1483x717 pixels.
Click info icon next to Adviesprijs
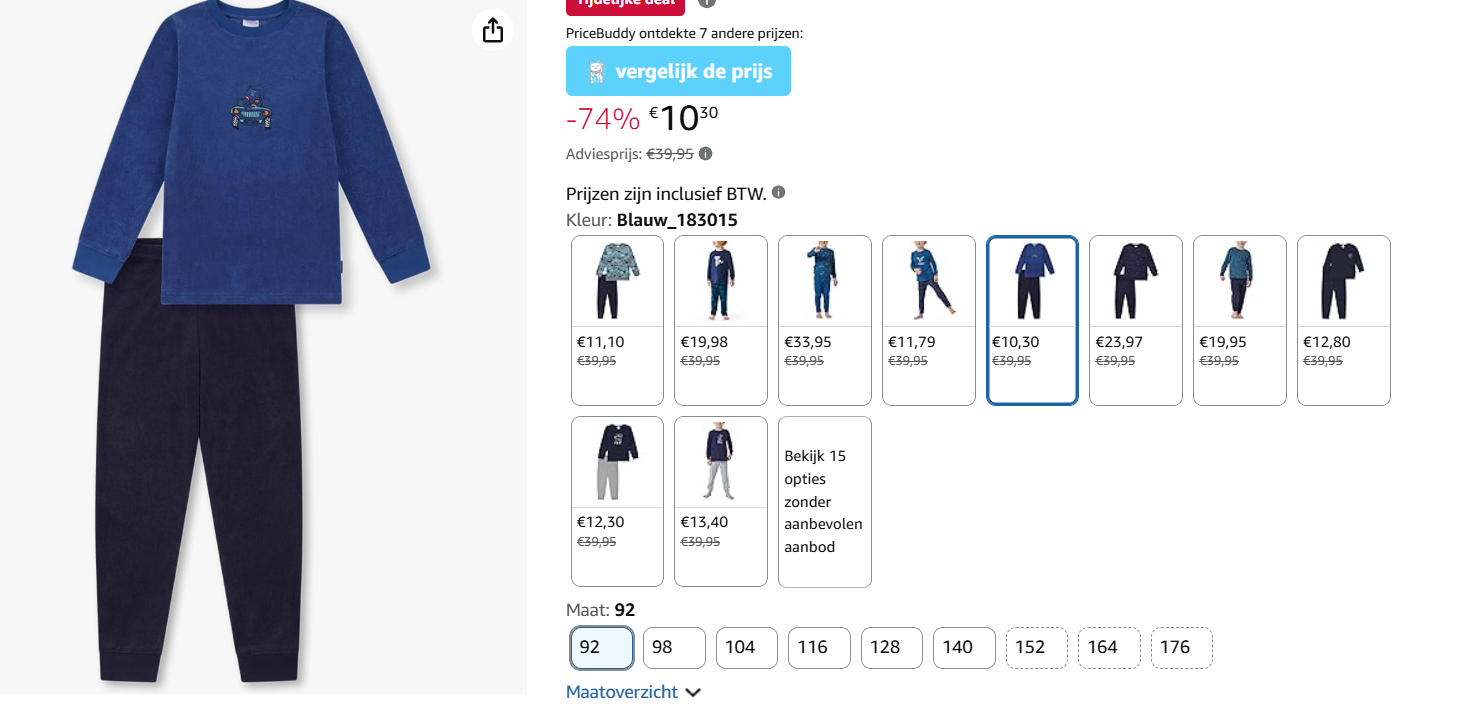(706, 154)
